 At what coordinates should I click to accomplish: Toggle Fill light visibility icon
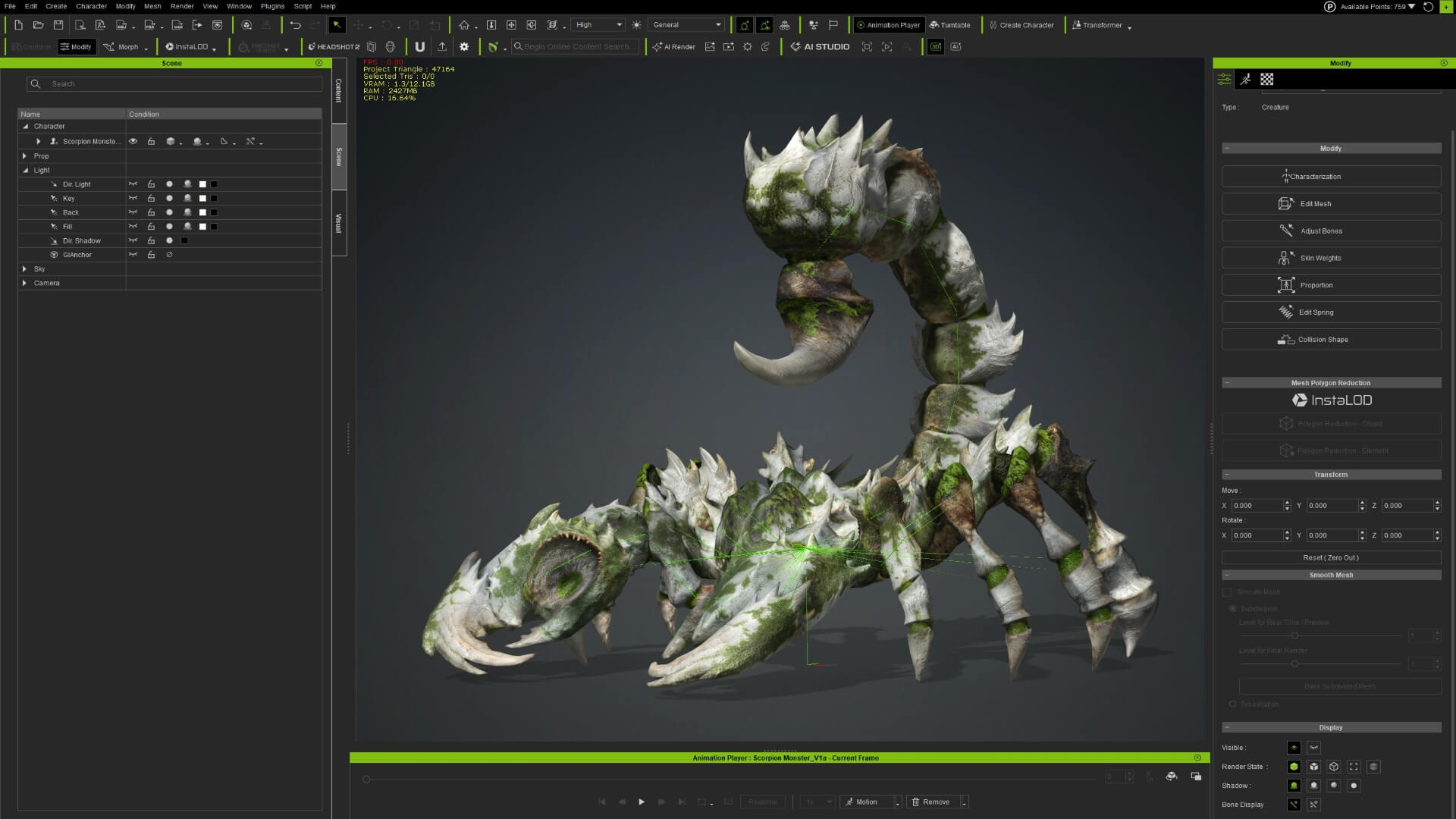pos(133,227)
